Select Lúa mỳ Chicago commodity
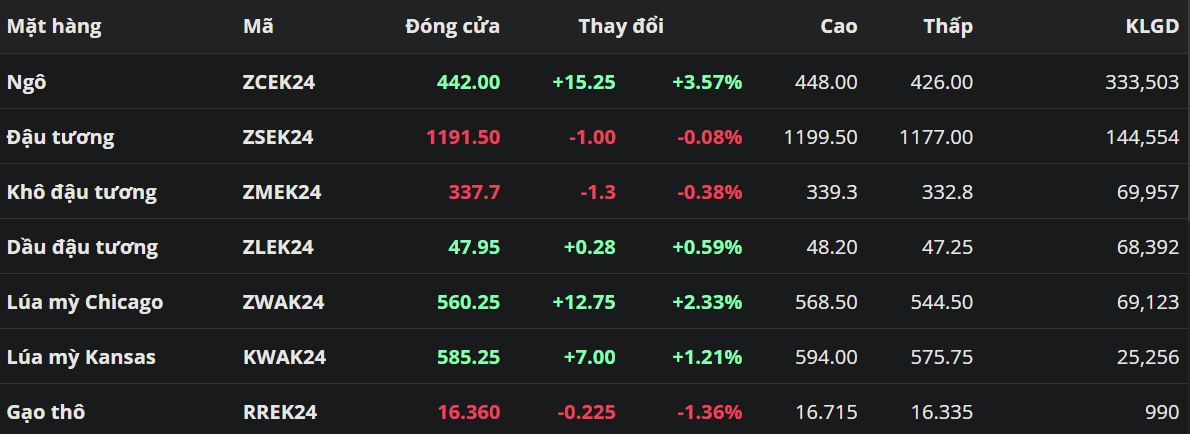Image resolution: width=1190 pixels, height=434 pixels. [85, 302]
